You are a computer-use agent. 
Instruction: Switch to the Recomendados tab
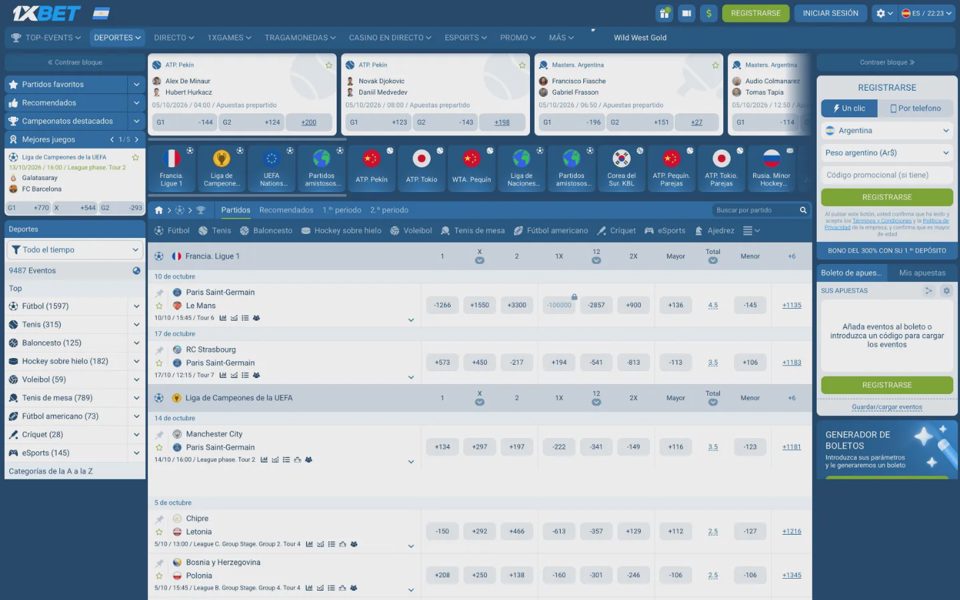click(286, 210)
